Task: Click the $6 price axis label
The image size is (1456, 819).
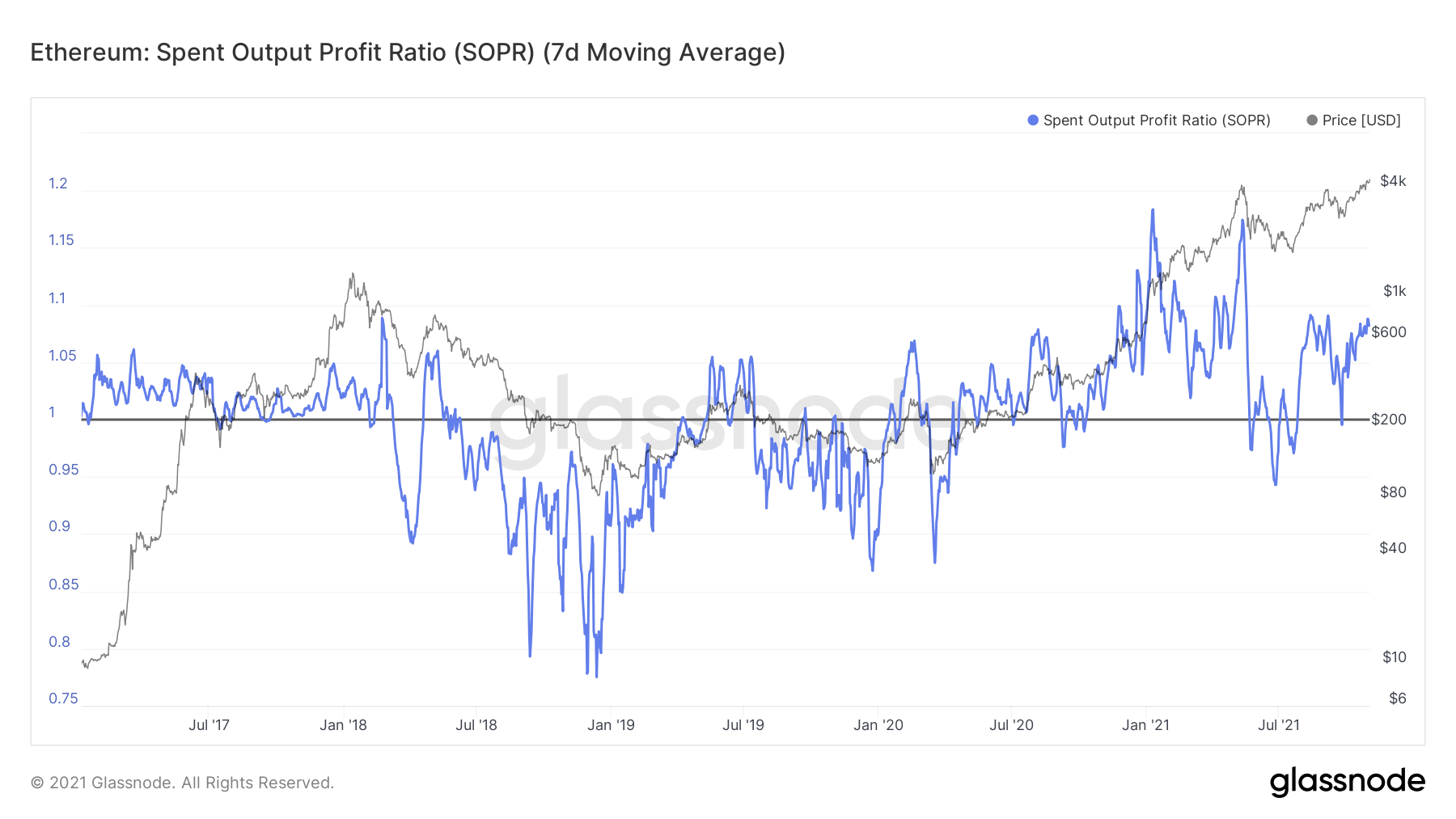Action: [x=1398, y=699]
